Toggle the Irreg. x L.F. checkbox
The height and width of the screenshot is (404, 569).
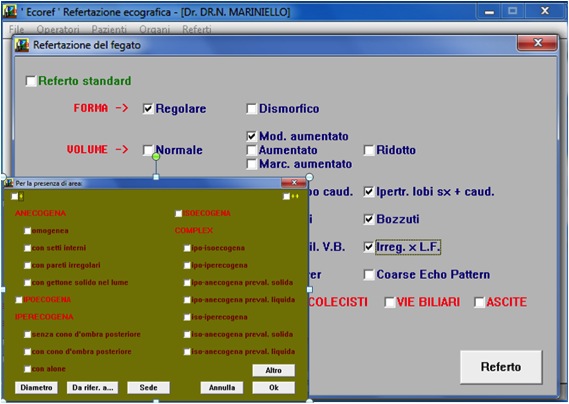pyautogui.click(x=369, y=247)
